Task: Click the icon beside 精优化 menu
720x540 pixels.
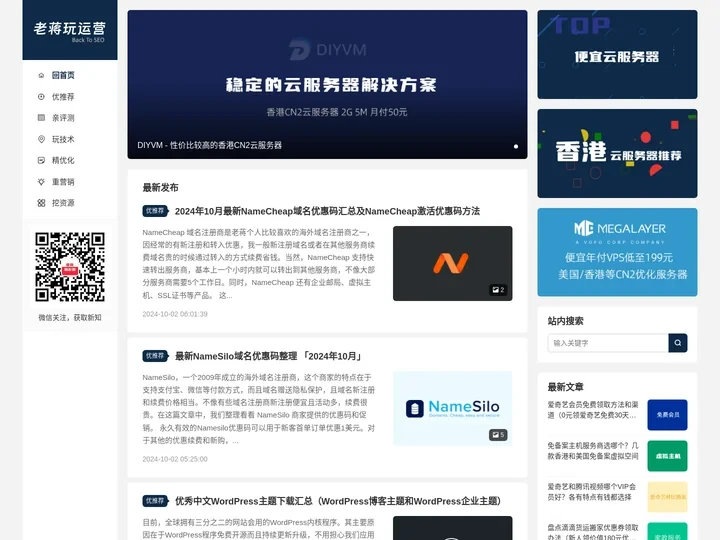Action: click(x=41, y=160)
